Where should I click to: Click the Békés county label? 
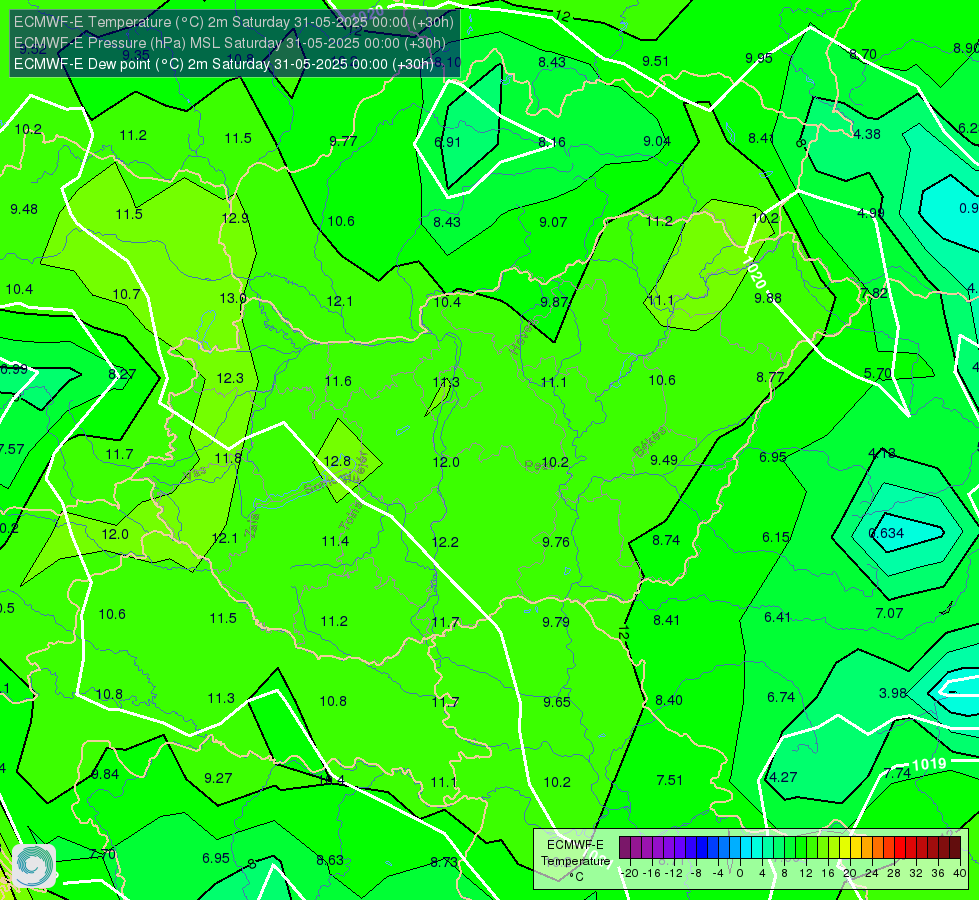point(649,441)
